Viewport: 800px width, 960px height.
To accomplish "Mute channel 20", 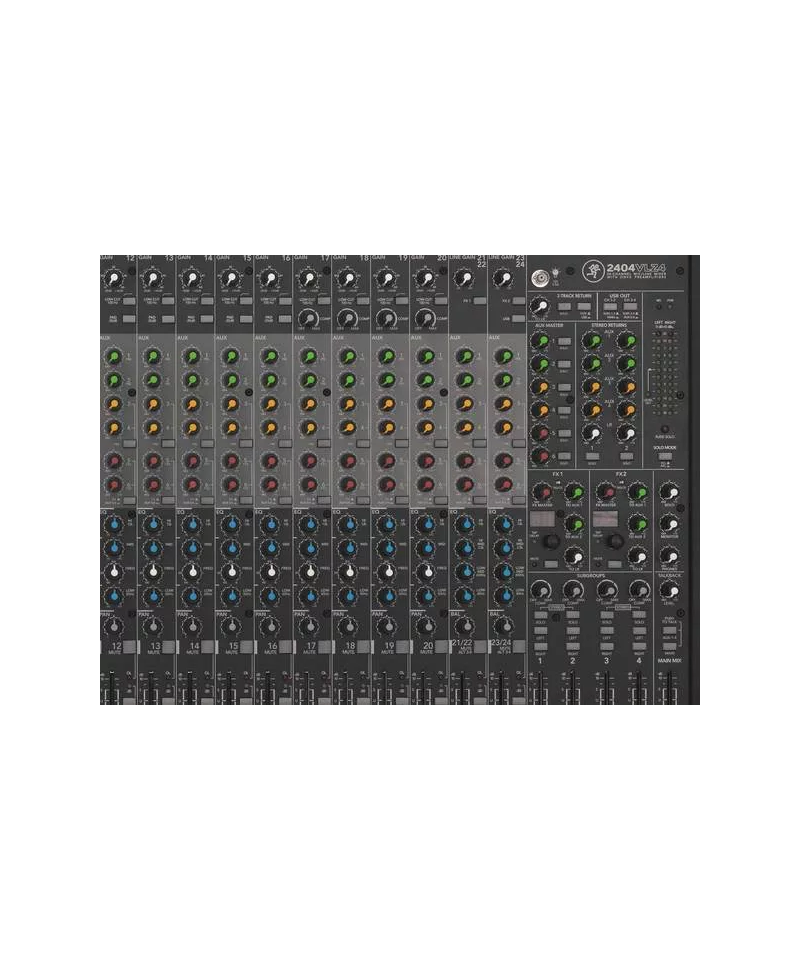I will coord(440,646).
